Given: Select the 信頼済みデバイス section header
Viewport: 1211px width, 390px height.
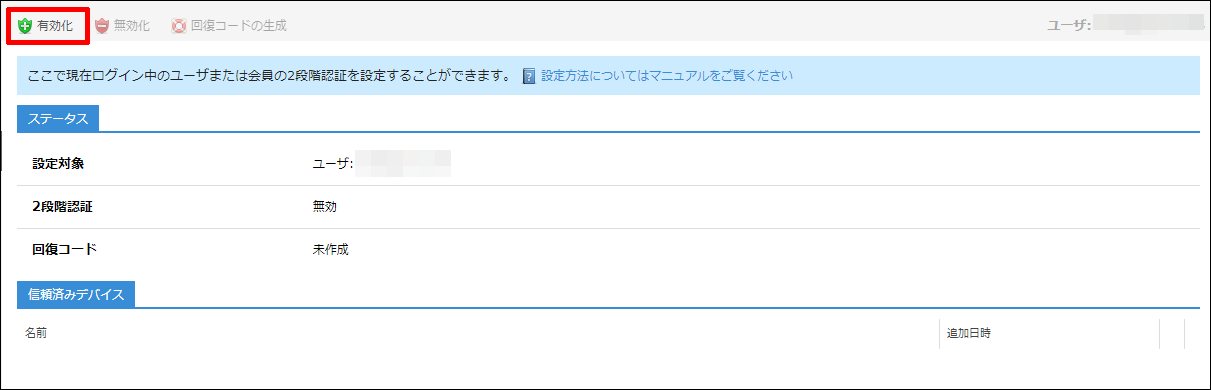Looking at the screenshot, I should click(76, 295).
